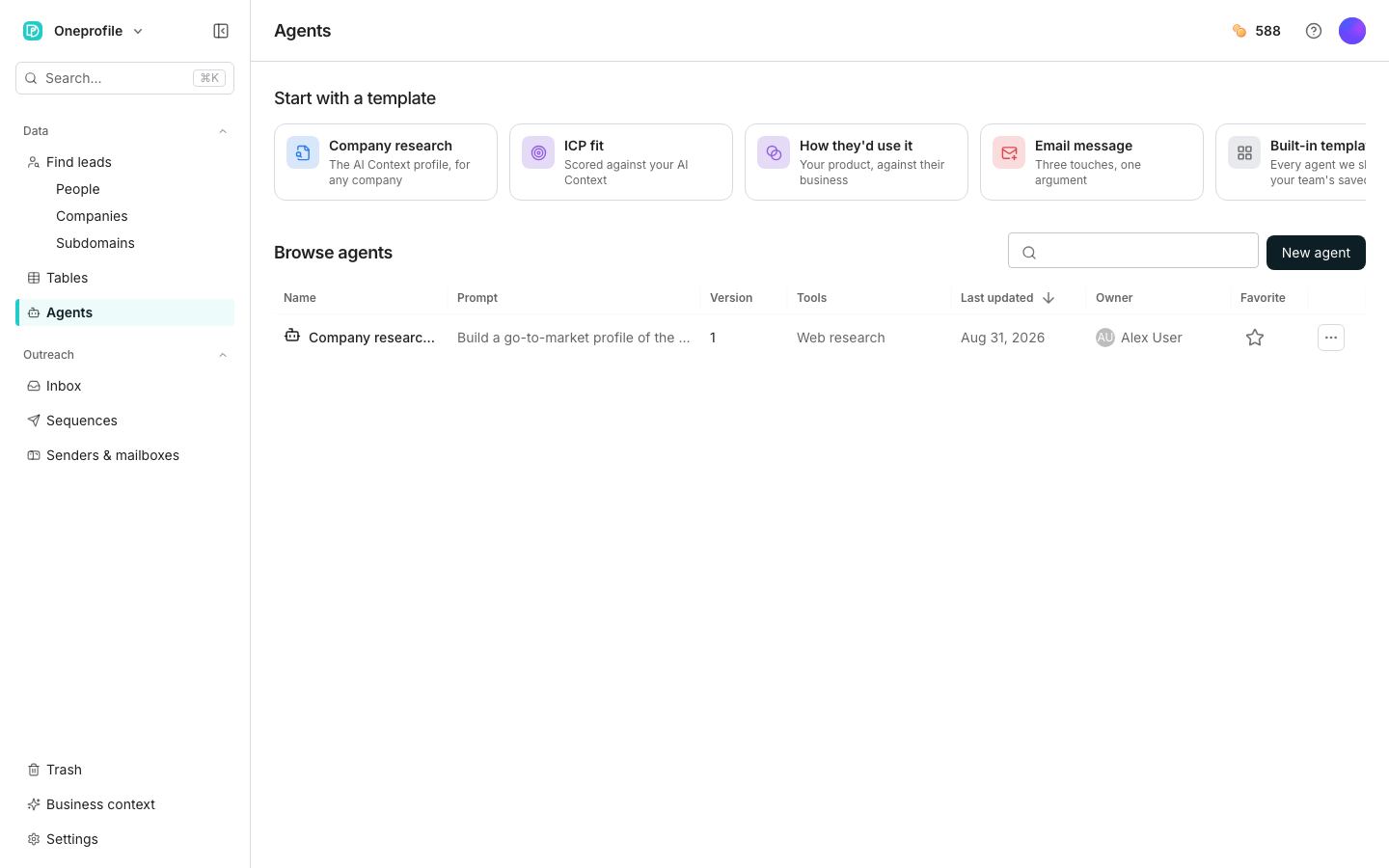Click the credits coin icon
The image size is (1389, 868).
[x=1239, y=31]
